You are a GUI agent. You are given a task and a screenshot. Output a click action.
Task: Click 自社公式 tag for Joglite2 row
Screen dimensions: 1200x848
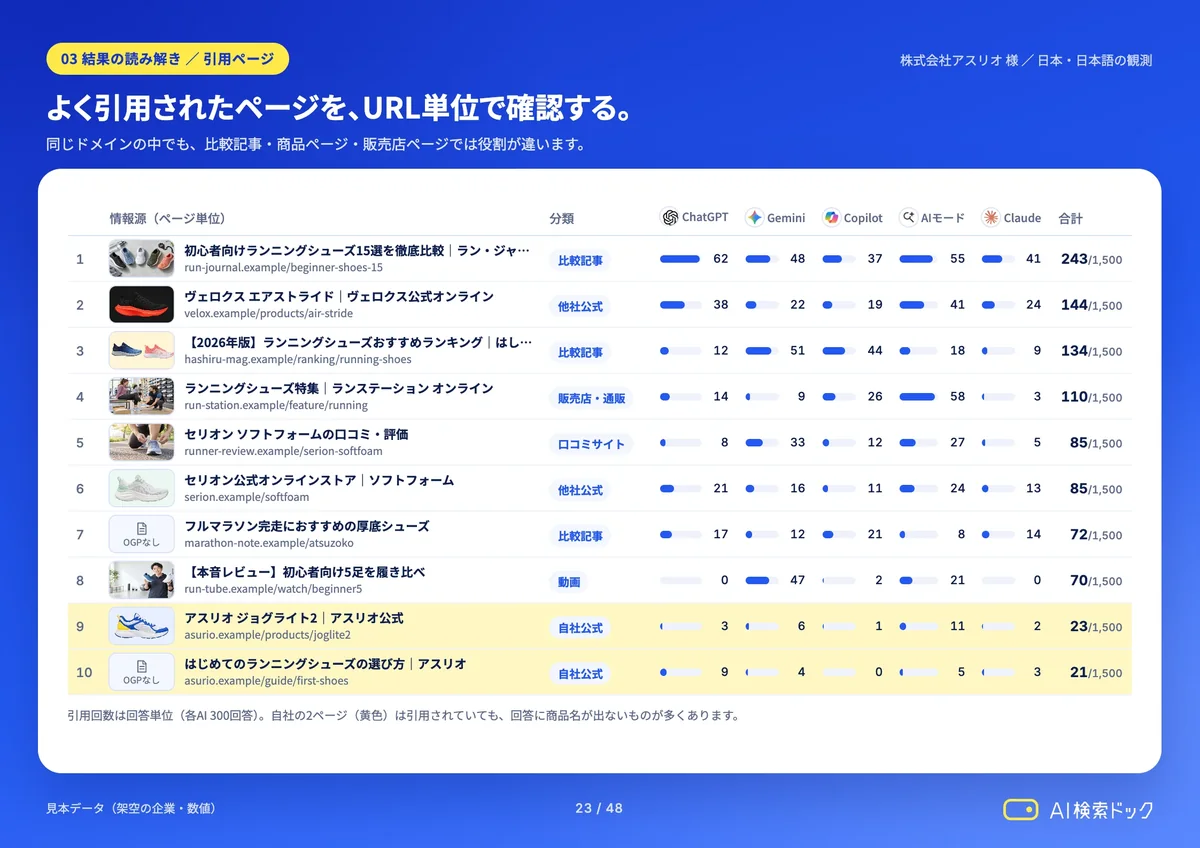coord(580,628)
